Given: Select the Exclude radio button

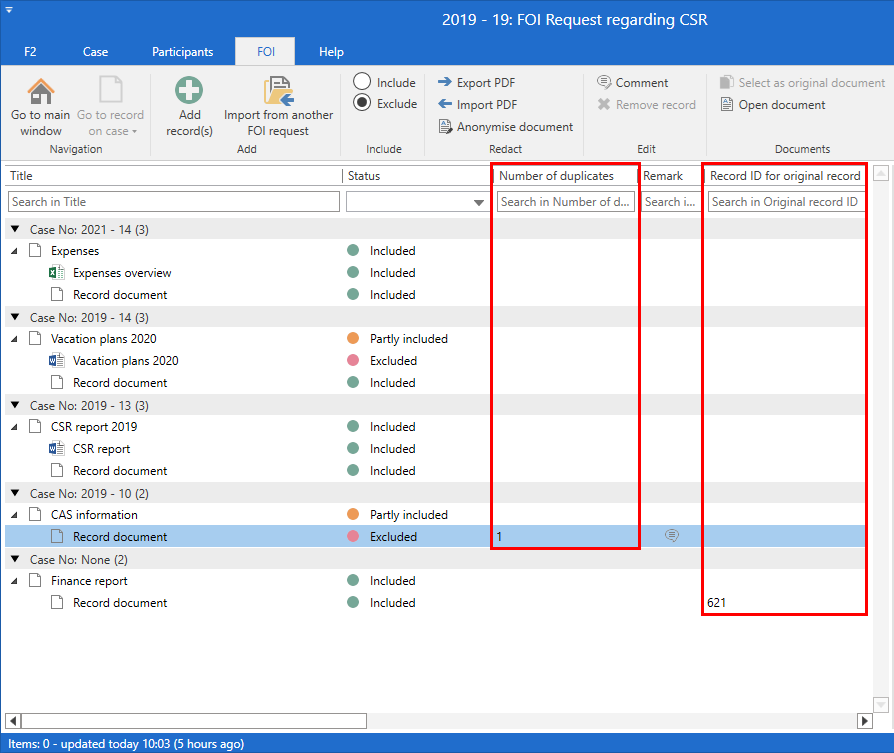Looking at the screenshot, I should [x=362, y=103].
